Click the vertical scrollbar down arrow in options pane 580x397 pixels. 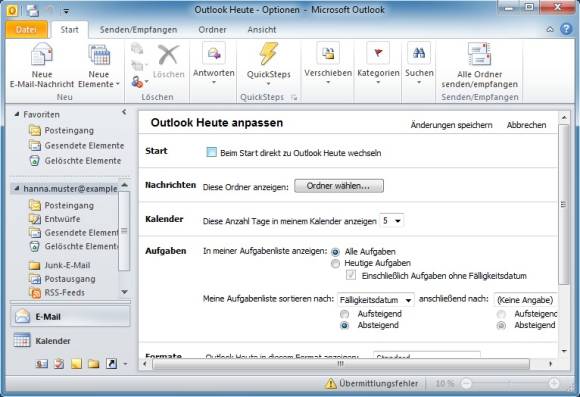pos(564,351)
